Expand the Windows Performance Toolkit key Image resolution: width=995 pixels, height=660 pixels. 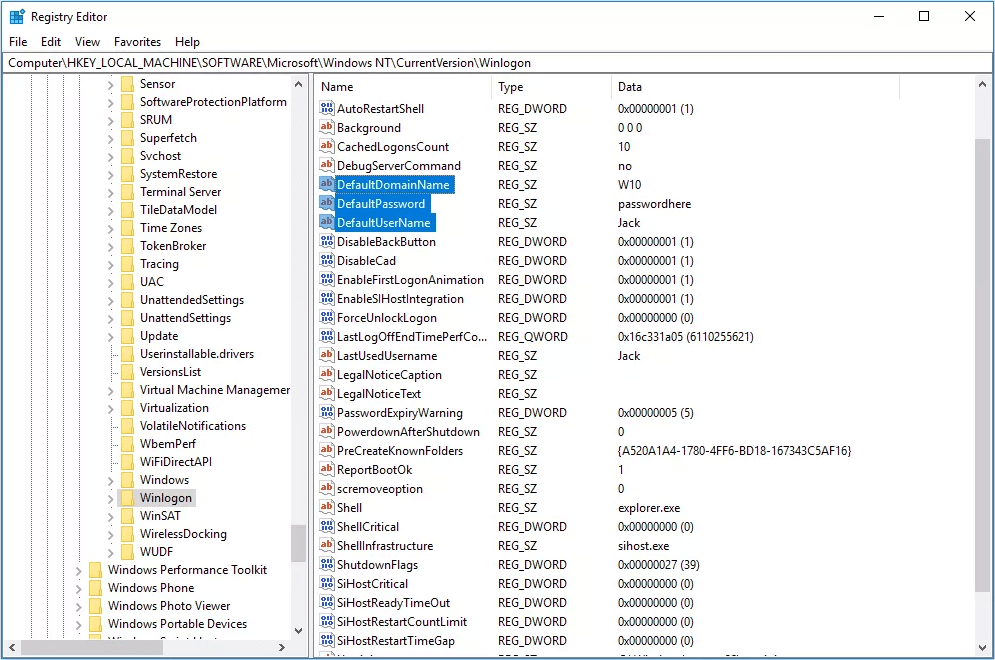(78, 570)
